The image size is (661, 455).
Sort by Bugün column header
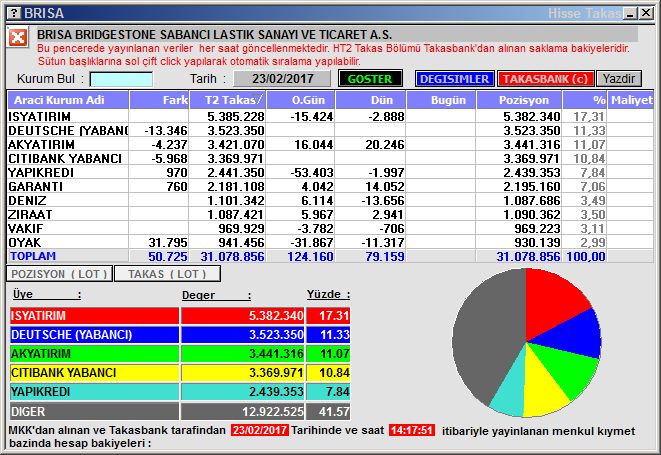[441, 100]
